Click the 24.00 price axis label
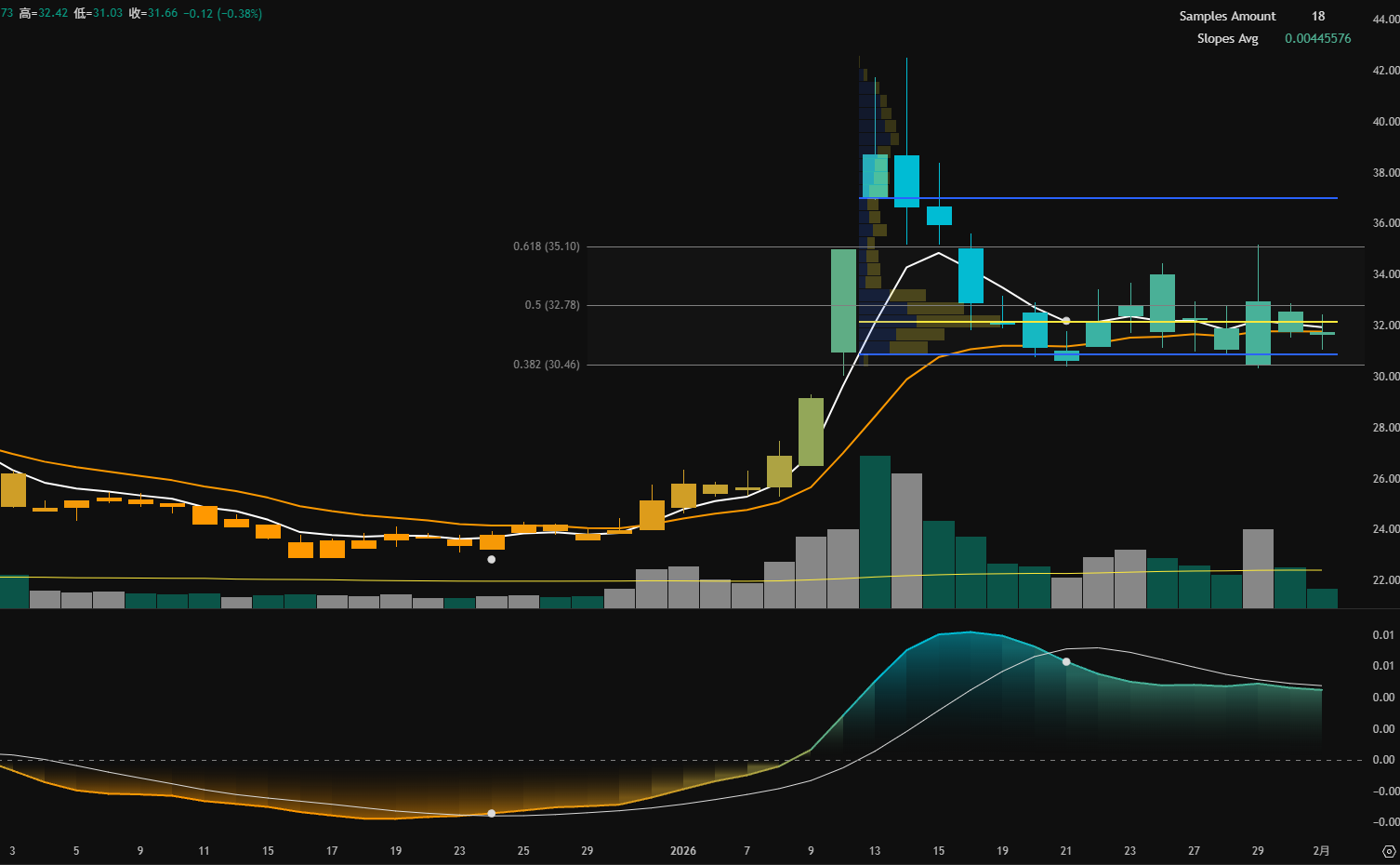The height and width of the screenshot is (865, 1400). click(1386, 529)
